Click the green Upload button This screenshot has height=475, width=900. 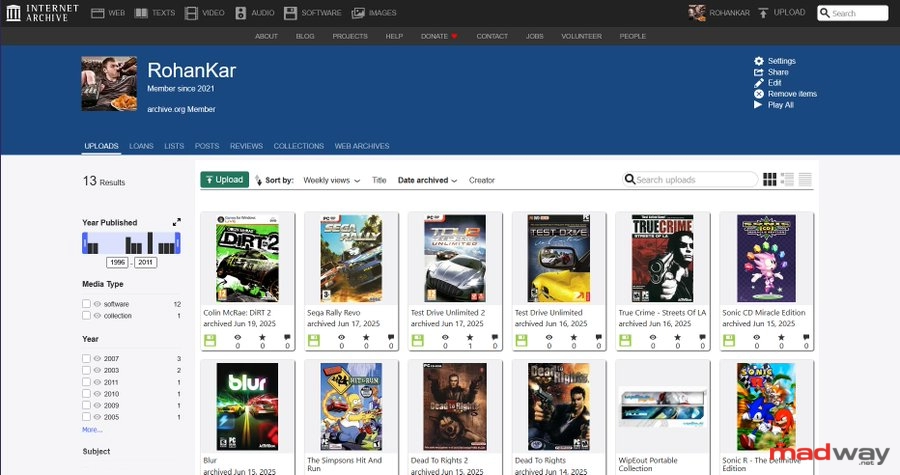tap(224, 180)
